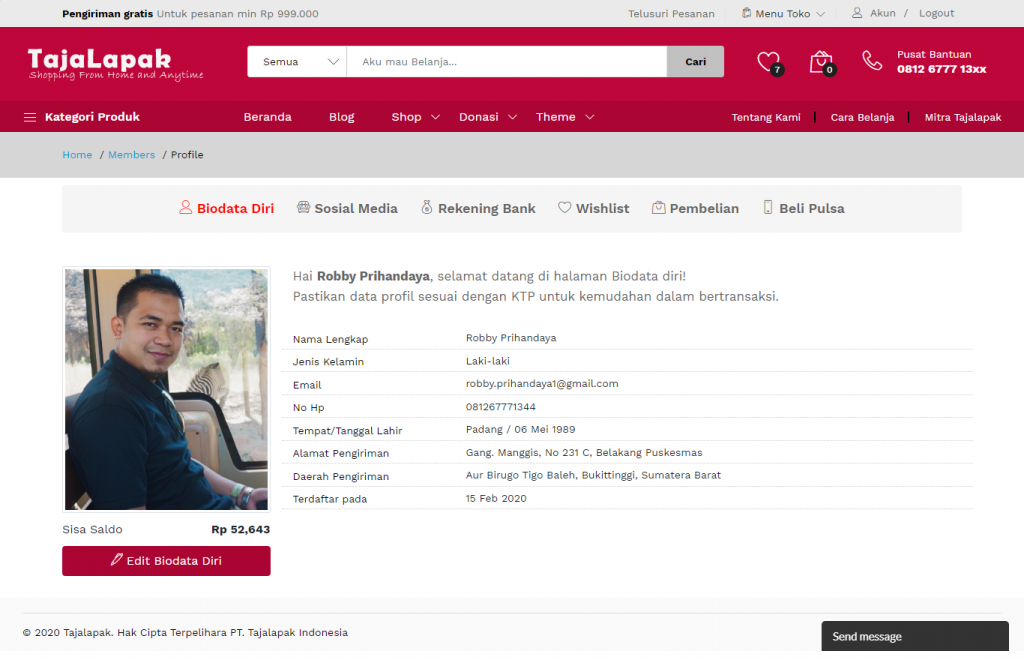Click Members breadcrumb link
This screenshot has height=660, width=1024.
[131, 155]
